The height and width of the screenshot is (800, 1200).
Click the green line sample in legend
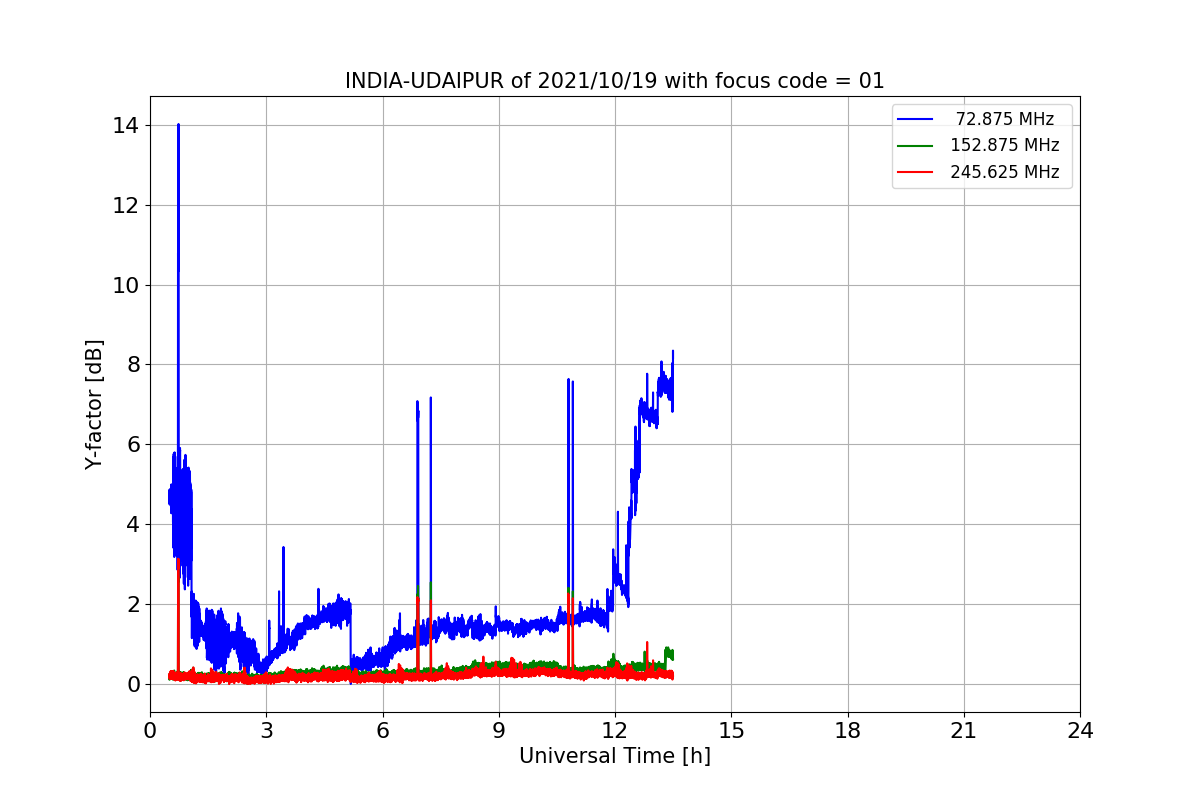[915, 146]
